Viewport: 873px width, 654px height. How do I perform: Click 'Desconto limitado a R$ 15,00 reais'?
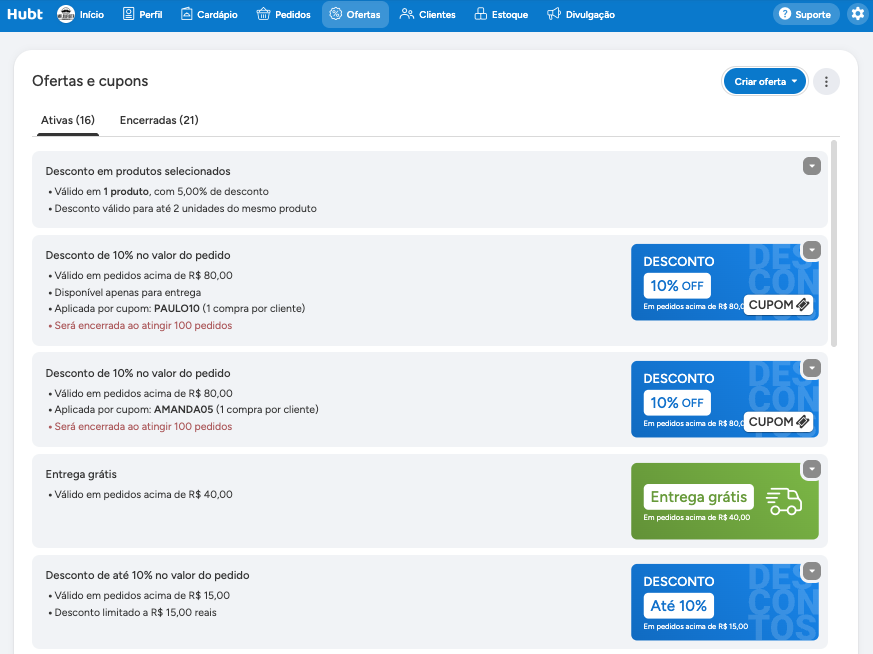(135, 613)
